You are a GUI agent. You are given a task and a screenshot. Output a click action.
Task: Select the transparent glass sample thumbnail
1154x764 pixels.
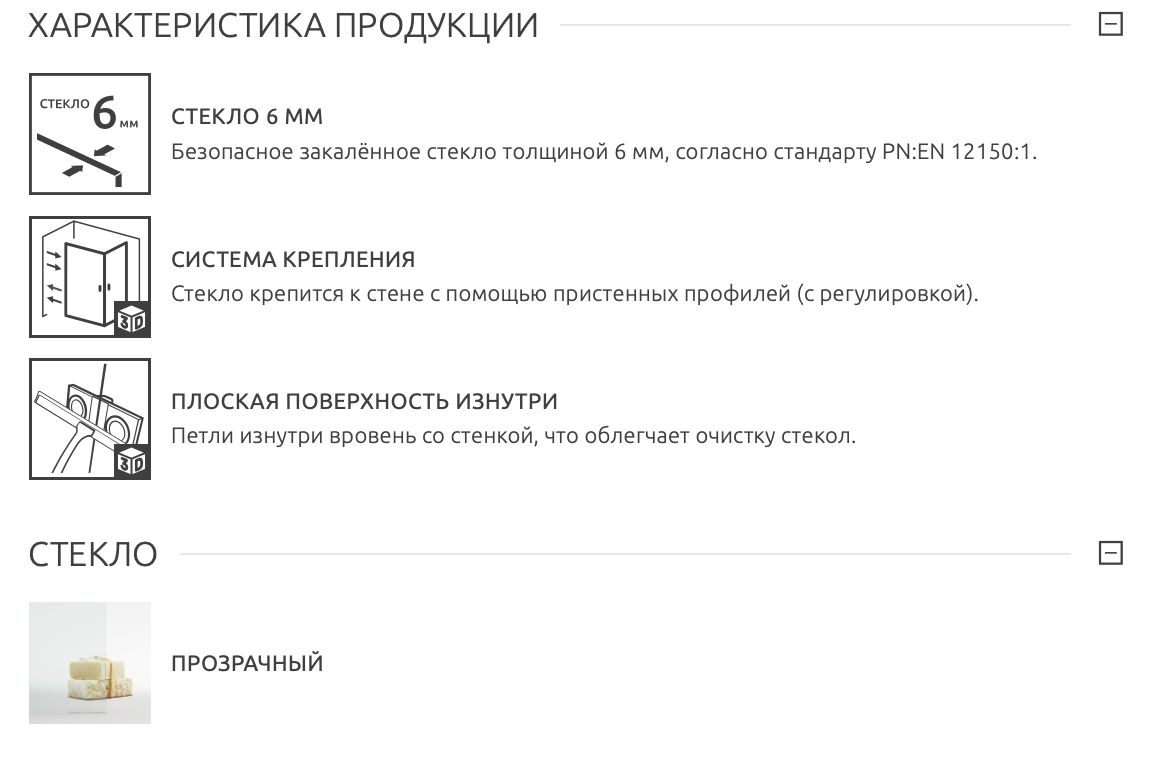pyautogui.click(x=89, y=662)
